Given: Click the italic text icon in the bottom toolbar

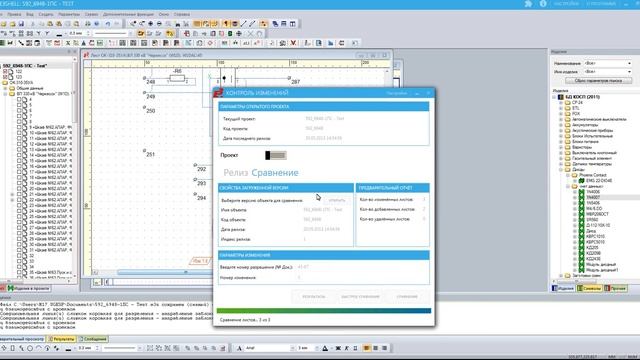Looking at the screenshot, I should 347,348.
